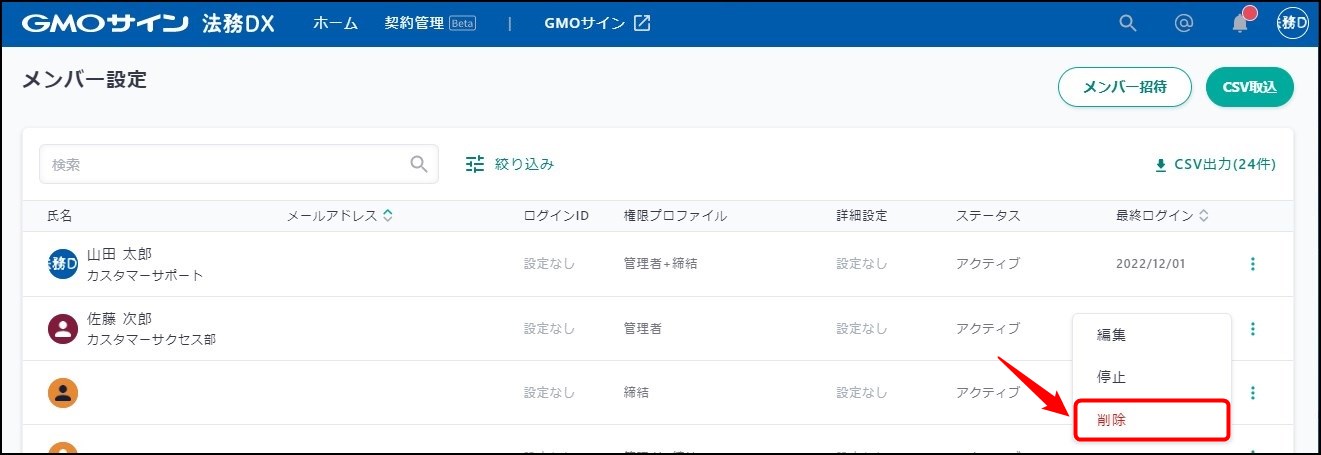The width and height of the screenshot is (1321, 455).
Task: Select the name 山田 太郎
Action: point(120,254)
